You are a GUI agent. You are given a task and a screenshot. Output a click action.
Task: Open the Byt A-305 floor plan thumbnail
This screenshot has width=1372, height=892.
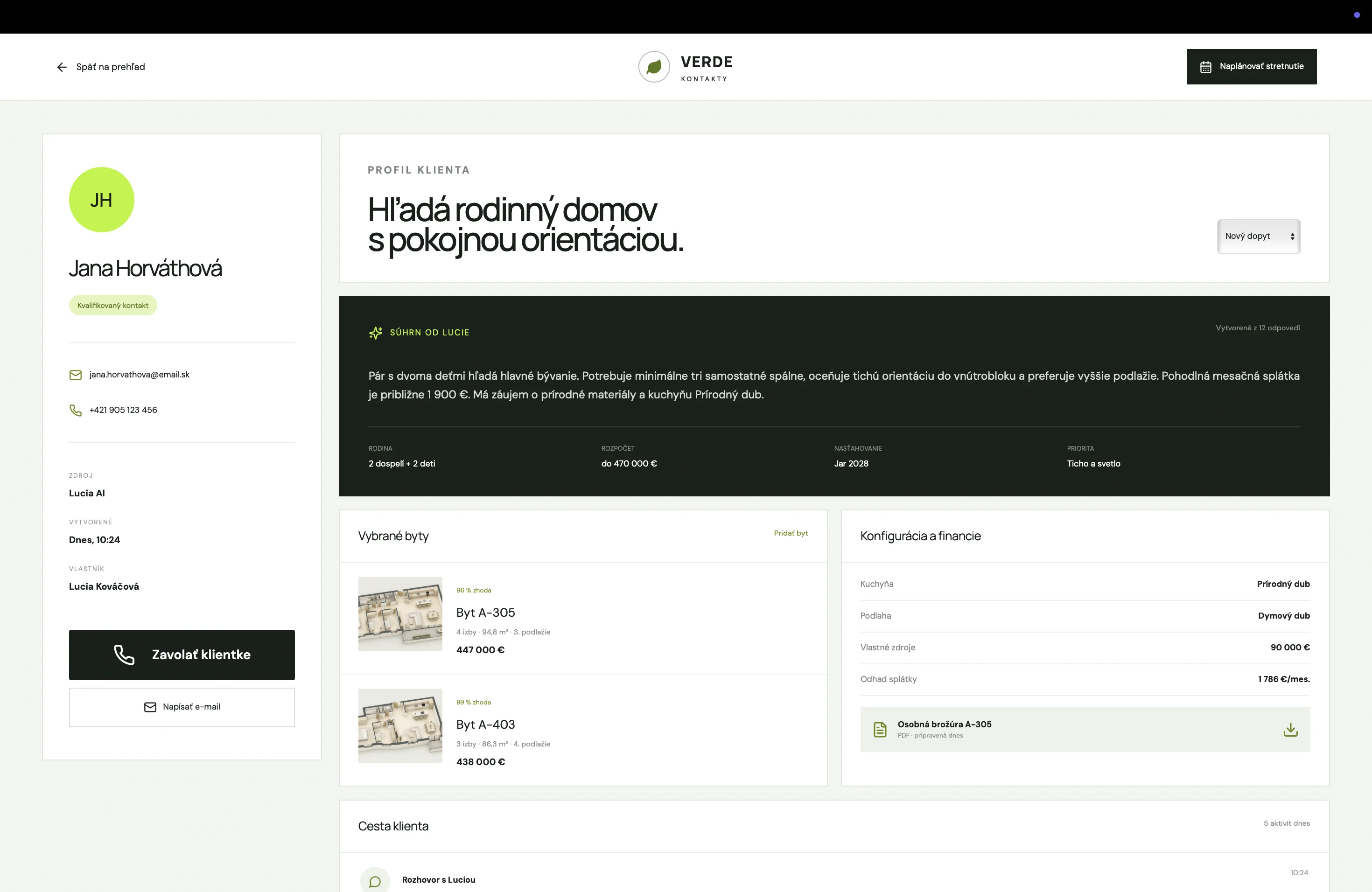pyautogui.click(x=400, y=614)
